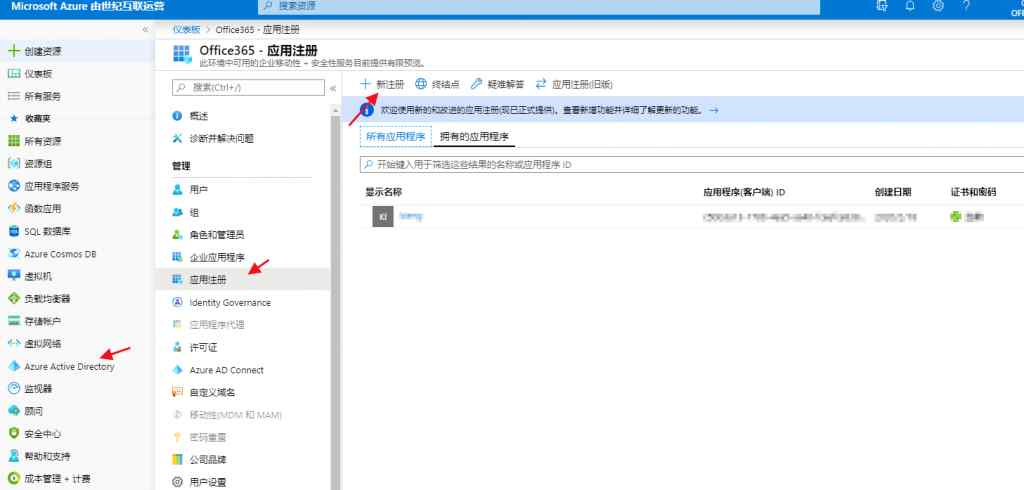Switch to the Owned applications tab

[x=474, y=137]
